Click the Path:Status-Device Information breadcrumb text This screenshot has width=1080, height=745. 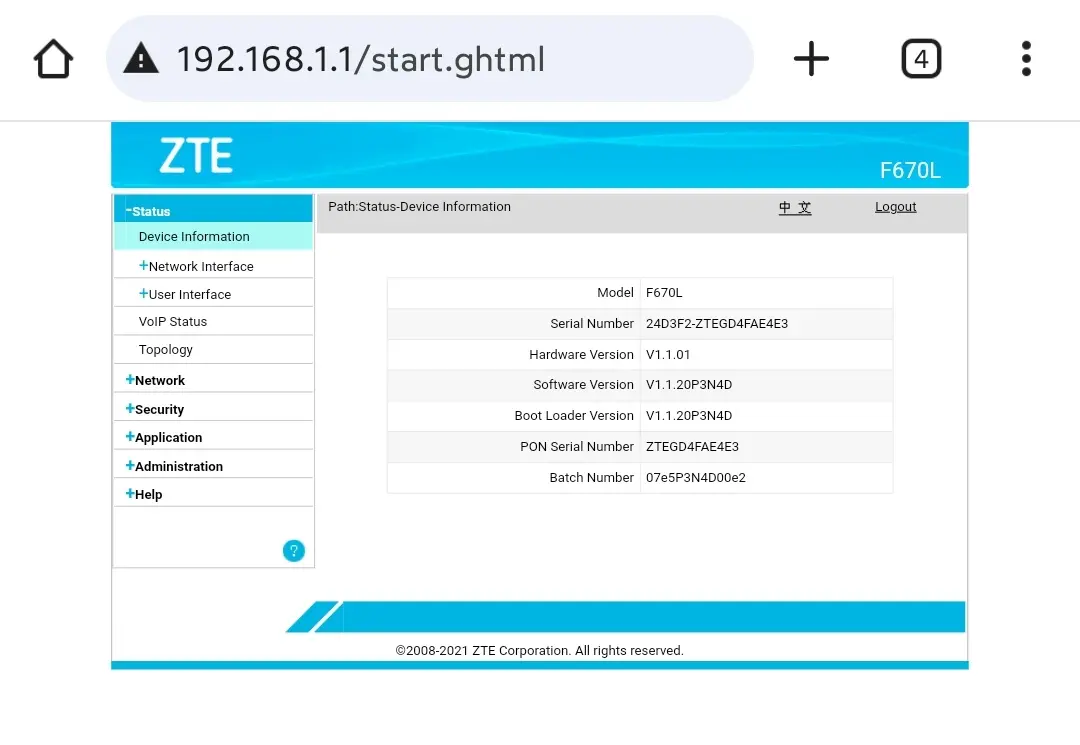pos(419,207)
